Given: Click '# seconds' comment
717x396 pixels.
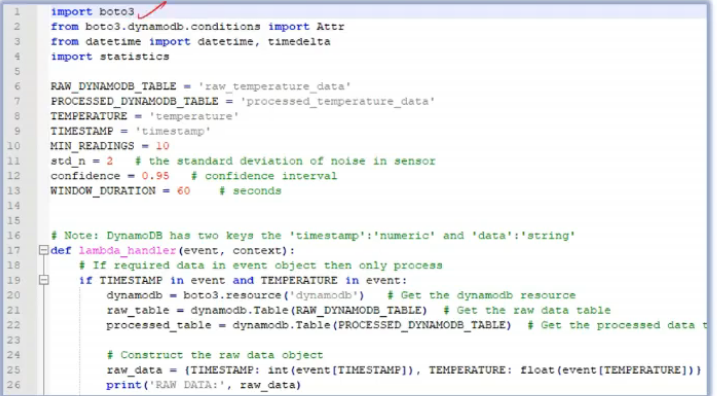Looking at the screenshot, I should 250,191.
